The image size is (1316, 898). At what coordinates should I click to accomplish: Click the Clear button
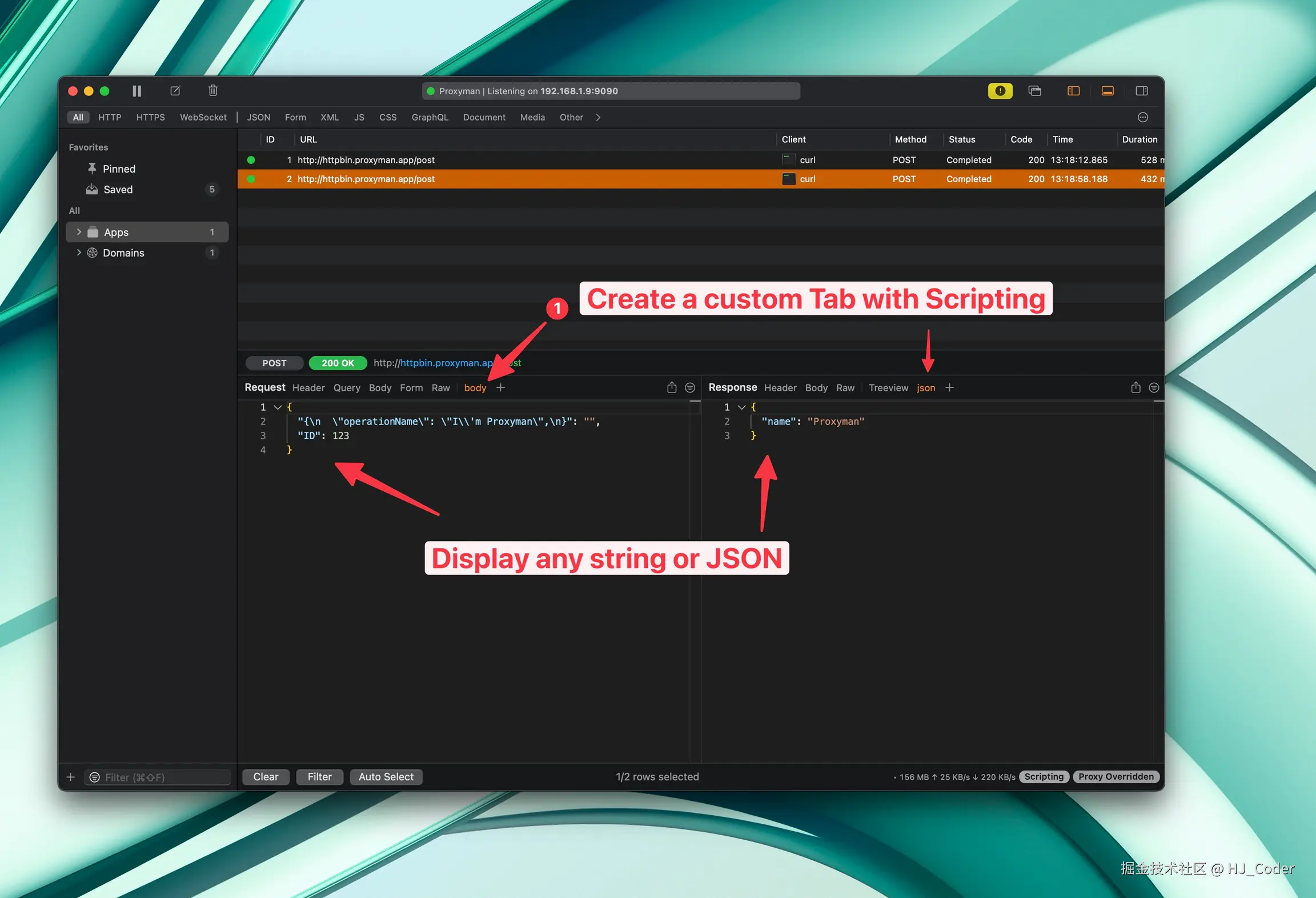point(266,777)
